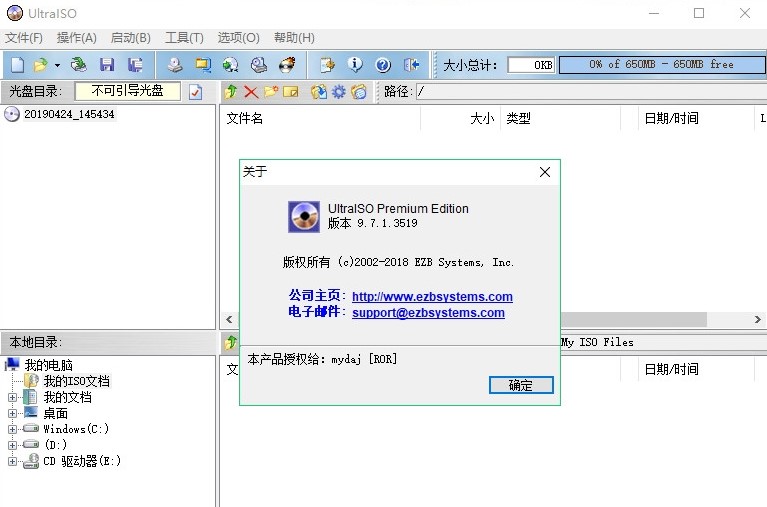Click the New Folder icon with sparkle
Screen dimensions: 767x507
[x=271, y=92]
